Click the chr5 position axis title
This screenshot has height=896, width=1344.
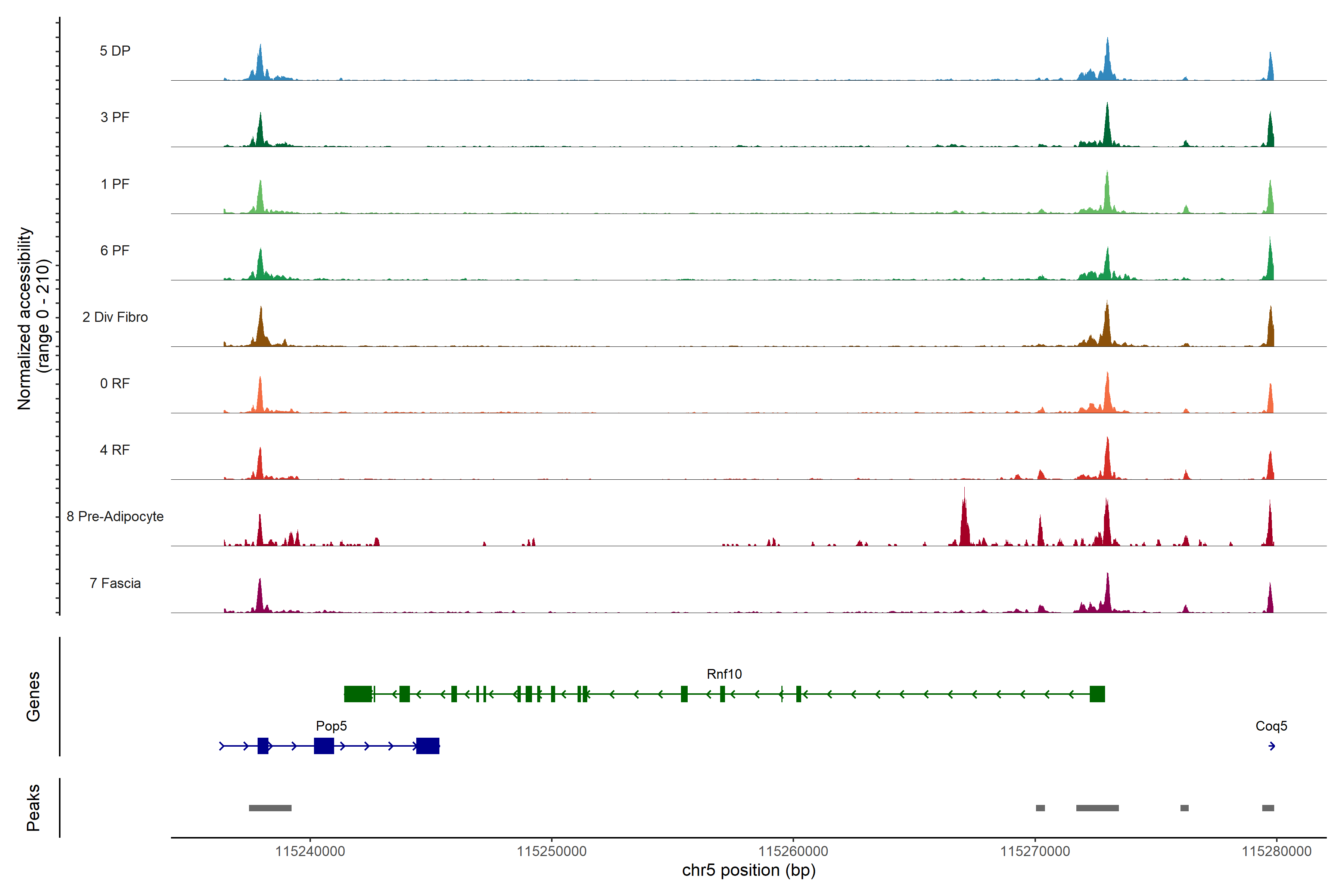[x=749, y=870]
